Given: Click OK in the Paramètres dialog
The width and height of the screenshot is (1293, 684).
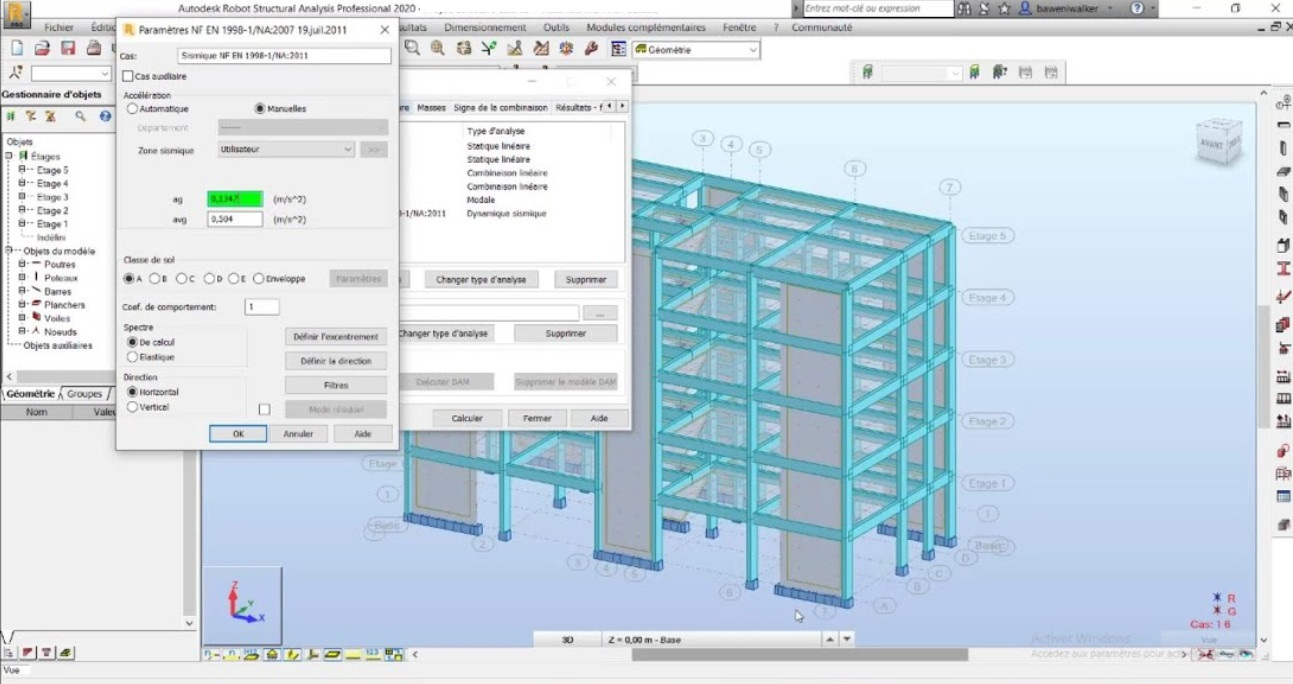Looking at the screenshot, I should tap(238, 434).
